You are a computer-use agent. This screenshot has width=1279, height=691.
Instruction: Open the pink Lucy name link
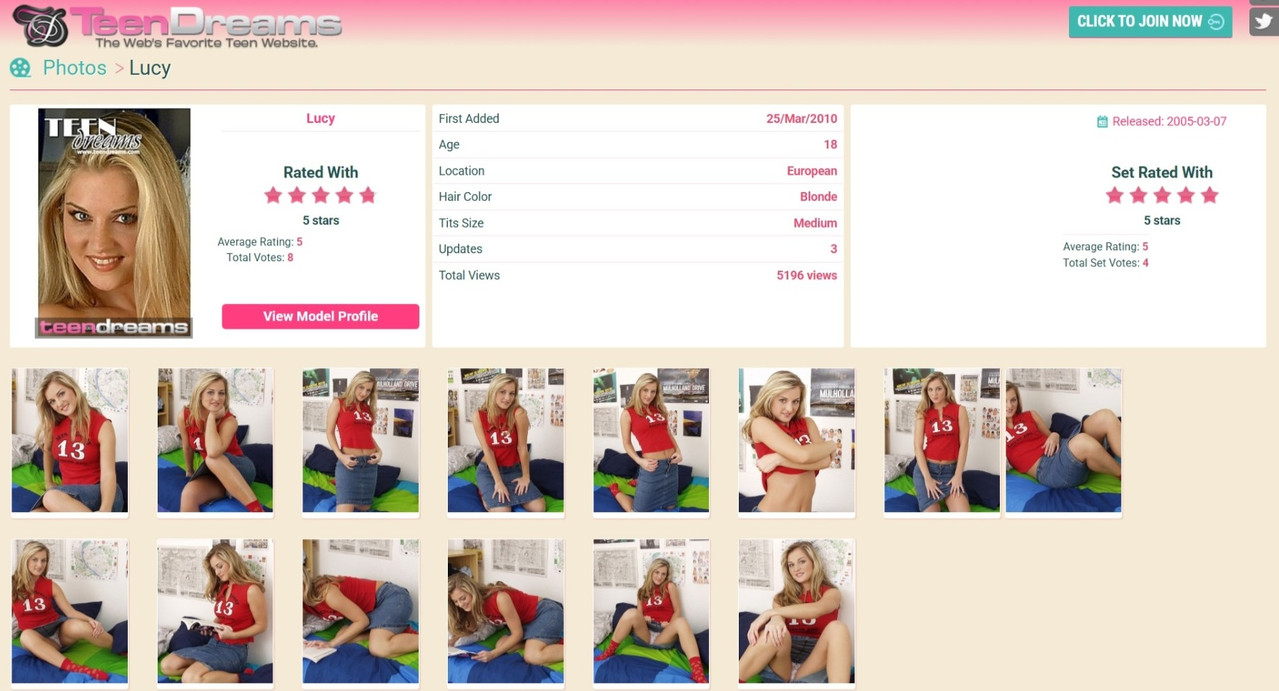click(x=320, y=118)
